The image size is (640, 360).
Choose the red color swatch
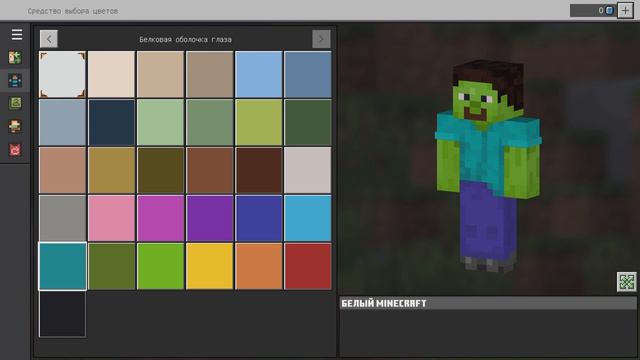[x=308, y=266]
